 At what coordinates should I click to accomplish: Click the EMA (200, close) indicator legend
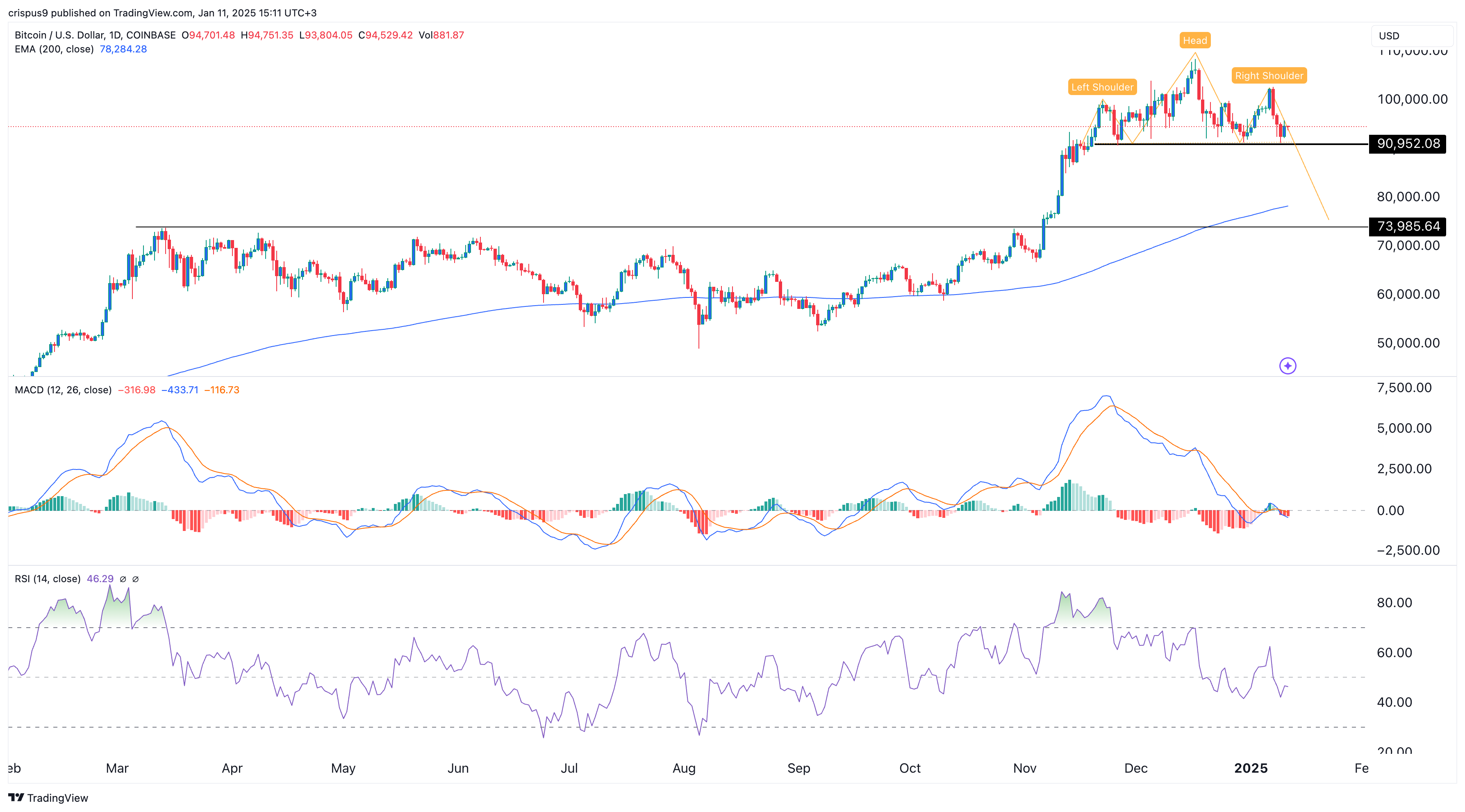click(x=54, y=49)
